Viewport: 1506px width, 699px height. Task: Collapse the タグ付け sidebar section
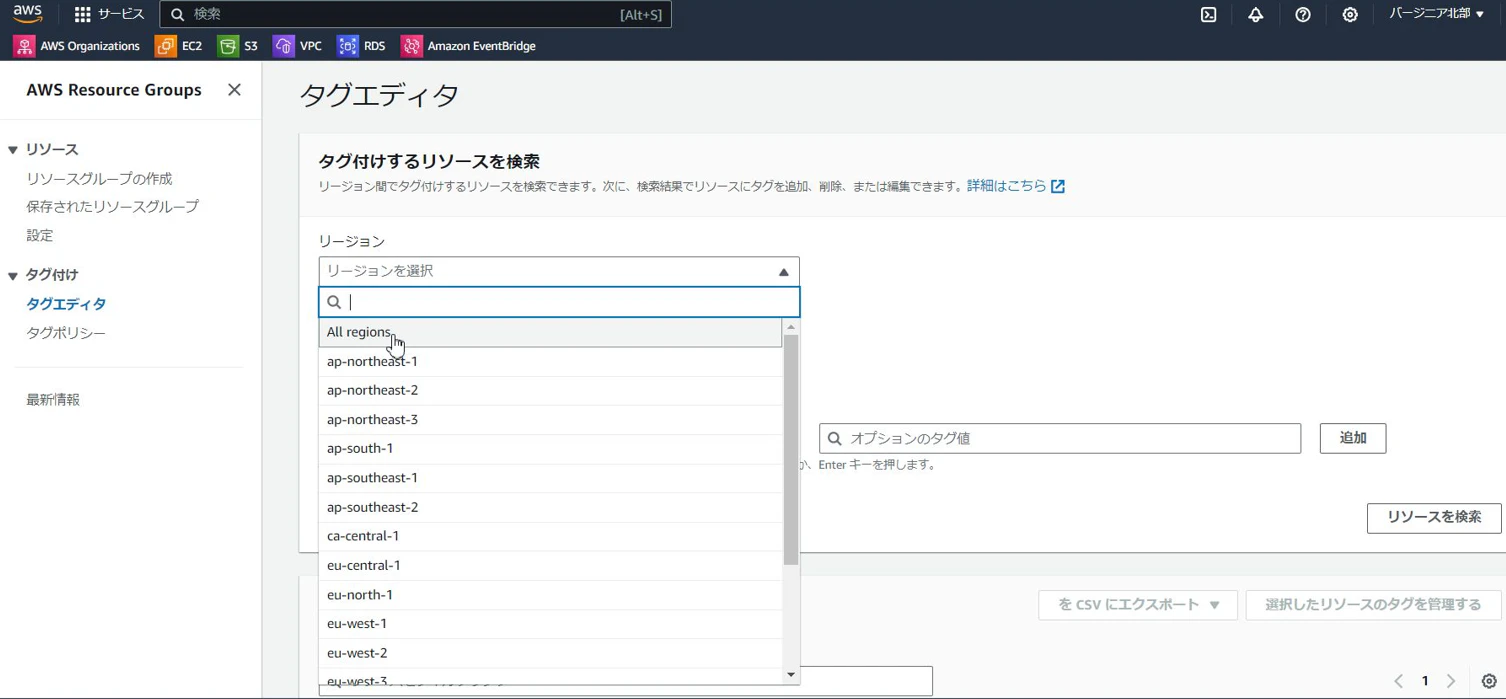click(13, 276)
